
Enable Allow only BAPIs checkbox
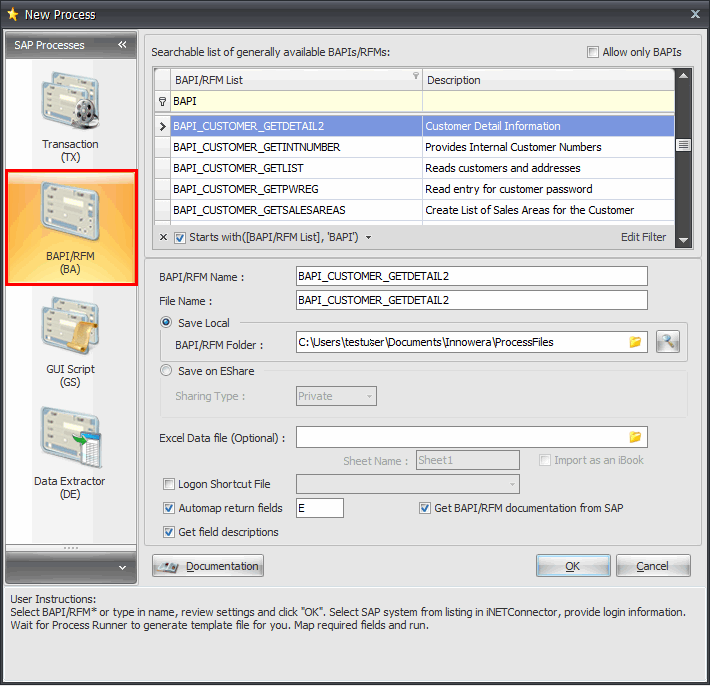(593, 52)
